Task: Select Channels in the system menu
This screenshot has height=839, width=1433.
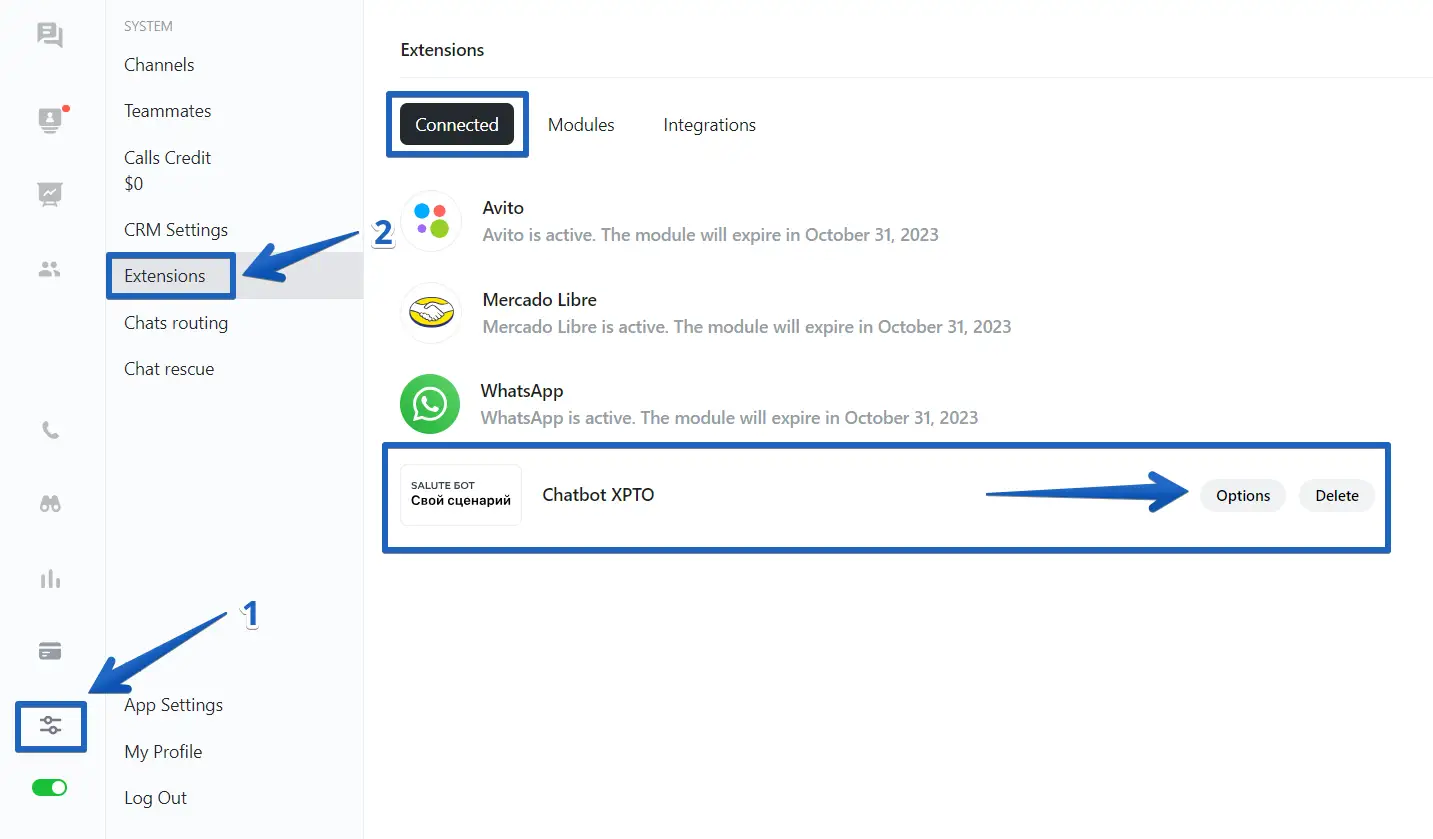Action: tap(159, 65)
